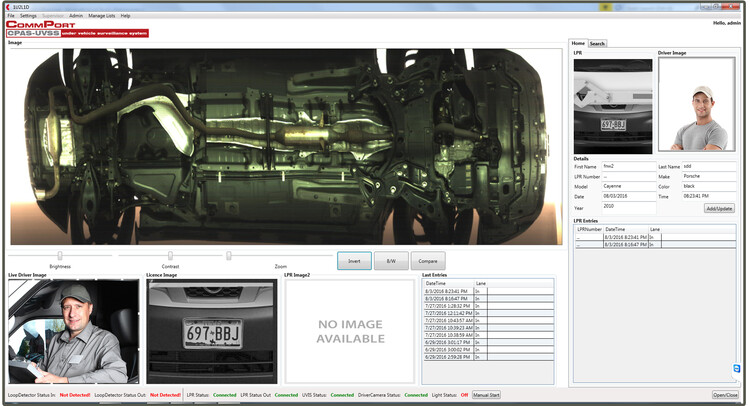
Task: Click LPR Status 'Connected' text
Action: click(225, 395)
